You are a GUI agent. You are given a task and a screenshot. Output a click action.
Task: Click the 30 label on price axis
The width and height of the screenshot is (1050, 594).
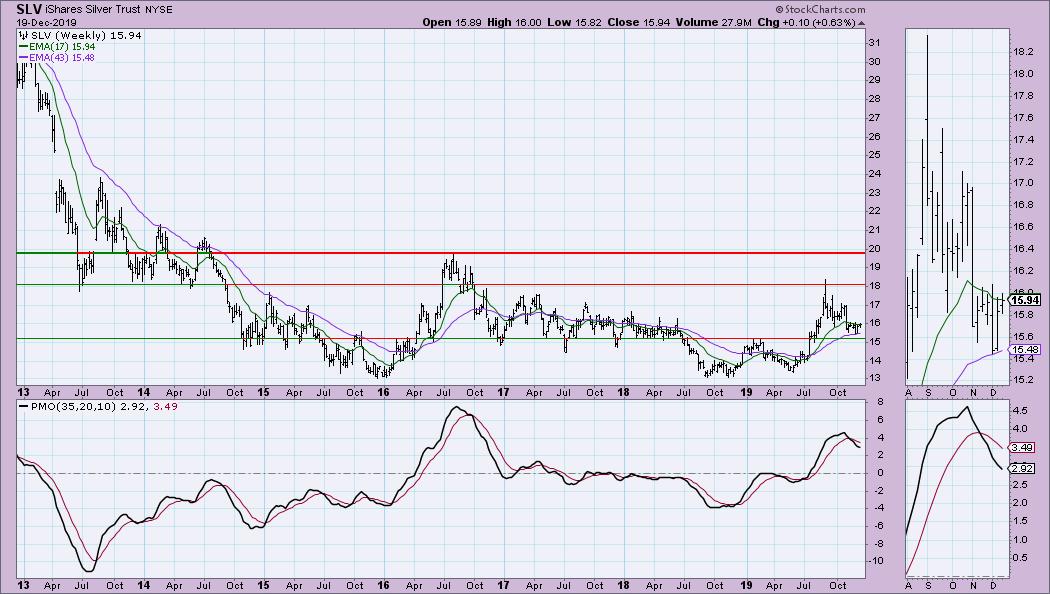[874, 62]
